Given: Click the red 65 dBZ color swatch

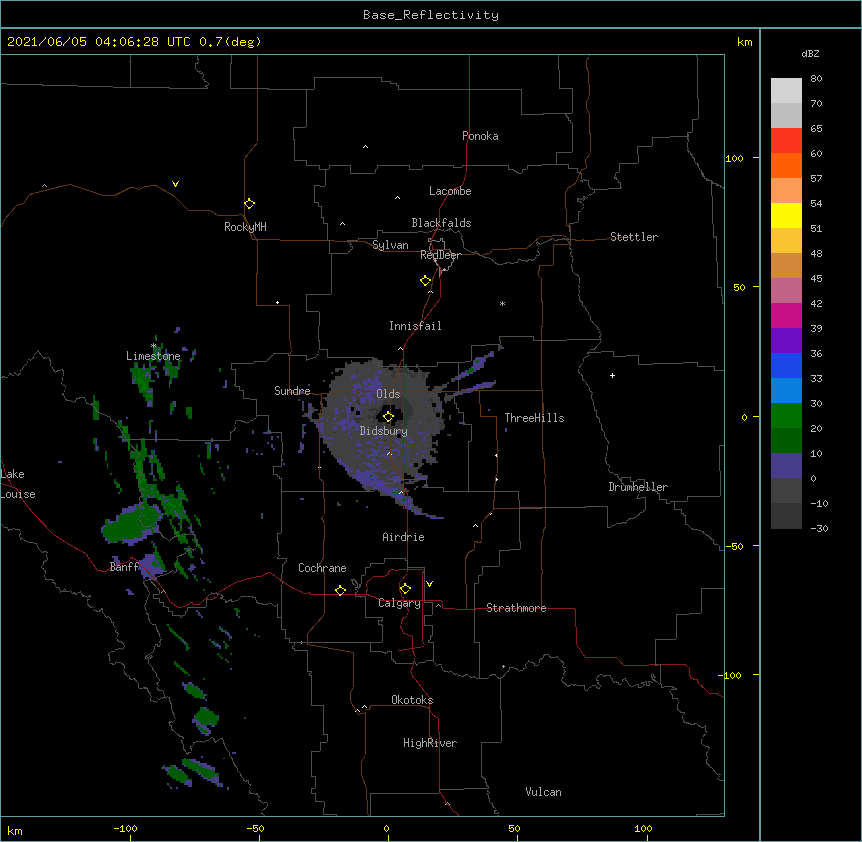Looking at the screenshot, I should tap(786, 140).
